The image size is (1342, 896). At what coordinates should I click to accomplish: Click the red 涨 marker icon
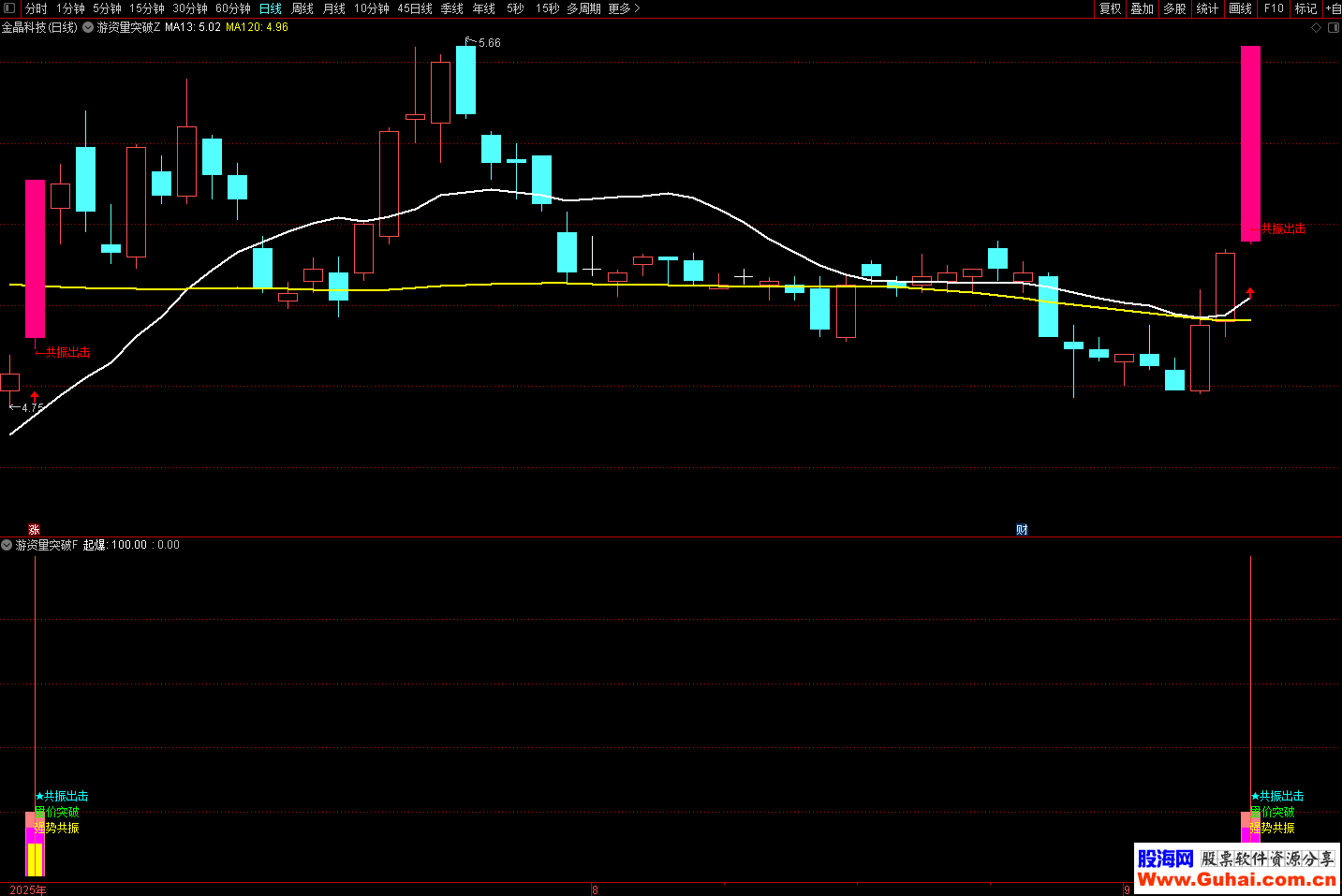pyautogui.click(x=35, y=530)
